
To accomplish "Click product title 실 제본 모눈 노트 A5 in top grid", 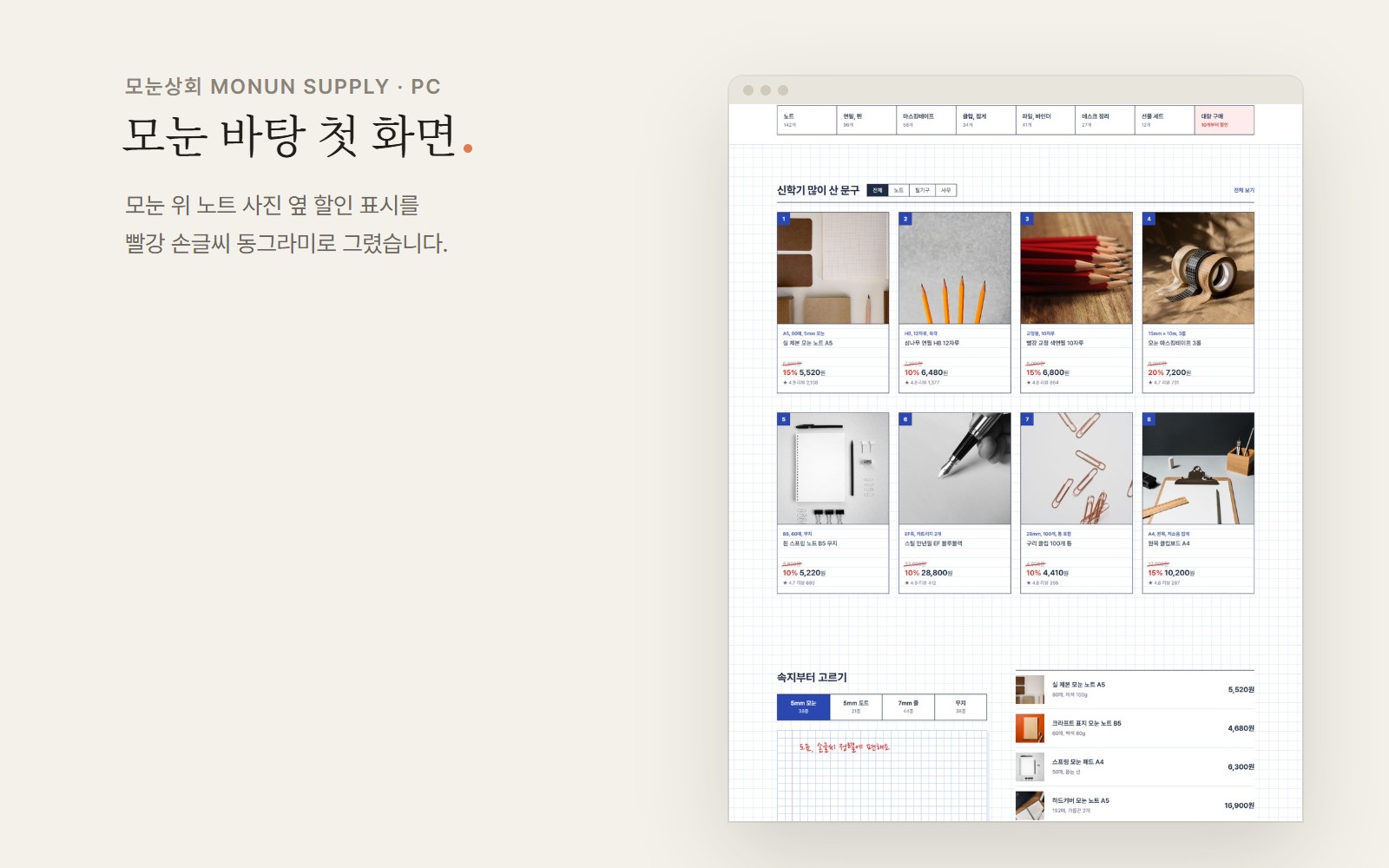I will pos(807,343).
